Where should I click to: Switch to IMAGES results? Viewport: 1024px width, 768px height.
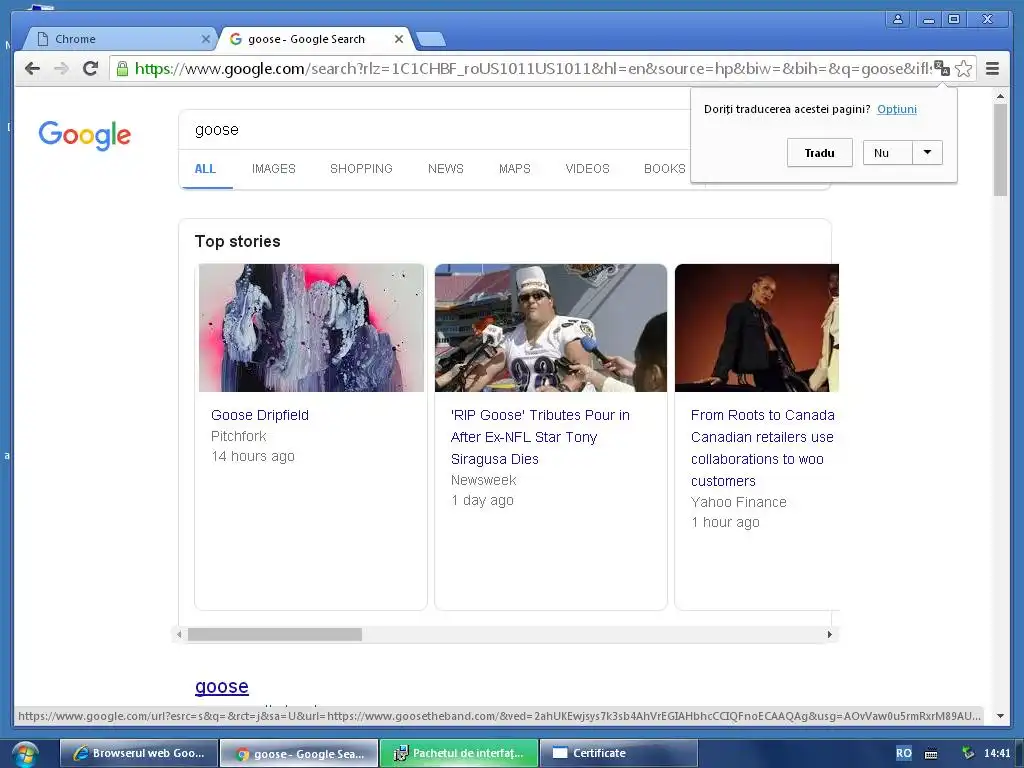pyautogui.click(x=274, y=168)
